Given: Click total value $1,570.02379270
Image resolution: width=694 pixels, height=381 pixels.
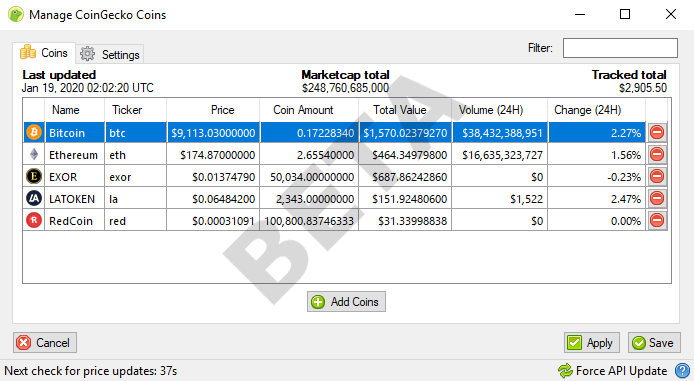Looking at the screenshot, I should [405, 133].
